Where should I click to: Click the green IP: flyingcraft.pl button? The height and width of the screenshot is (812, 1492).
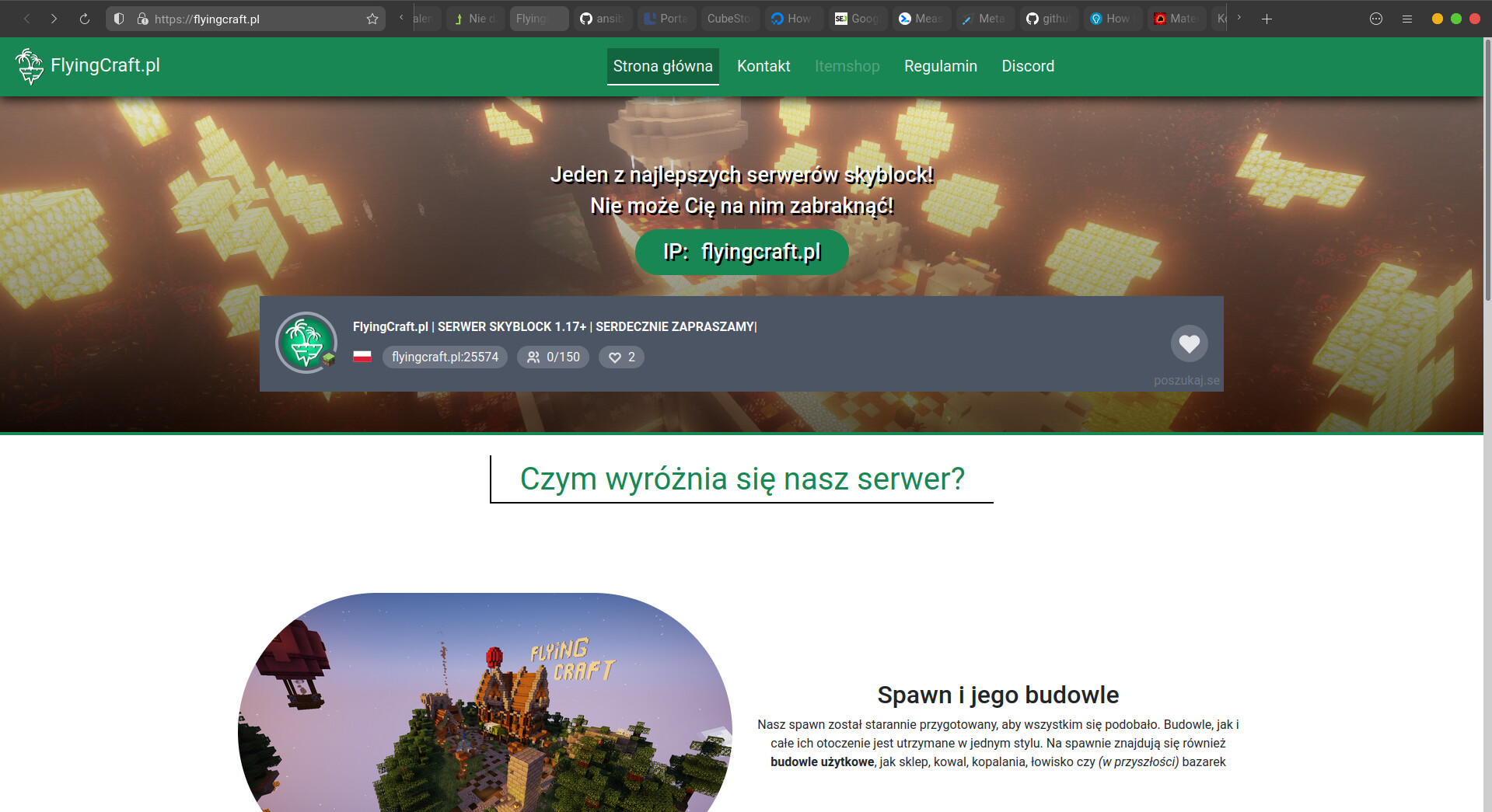(742, 252)
